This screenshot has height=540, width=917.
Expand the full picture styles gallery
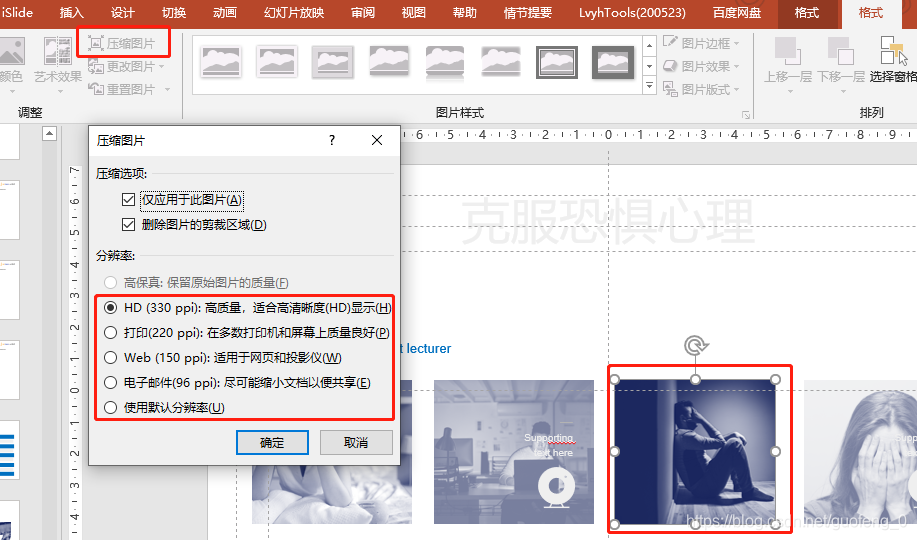[x=649, y=86]
